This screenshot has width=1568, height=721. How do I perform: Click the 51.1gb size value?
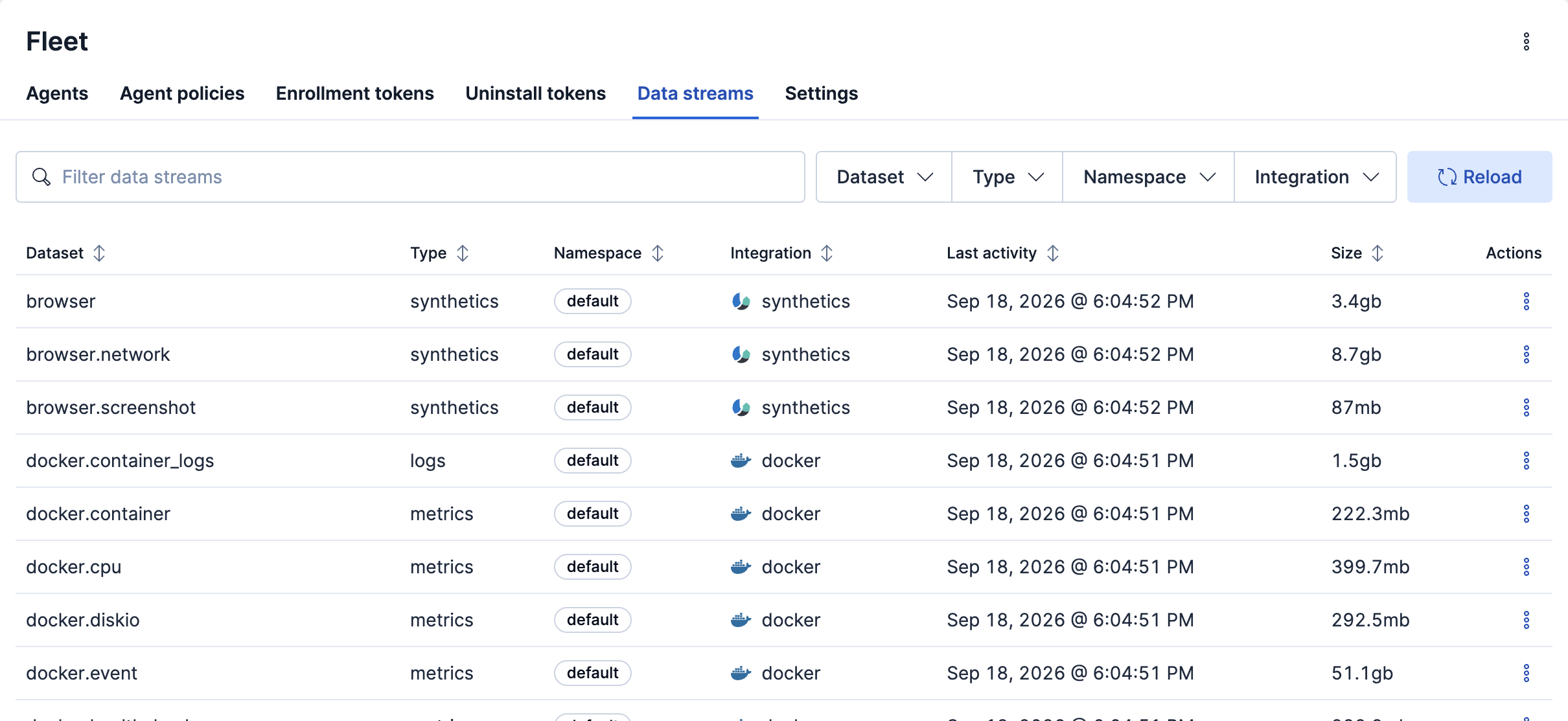point(1362,673)
